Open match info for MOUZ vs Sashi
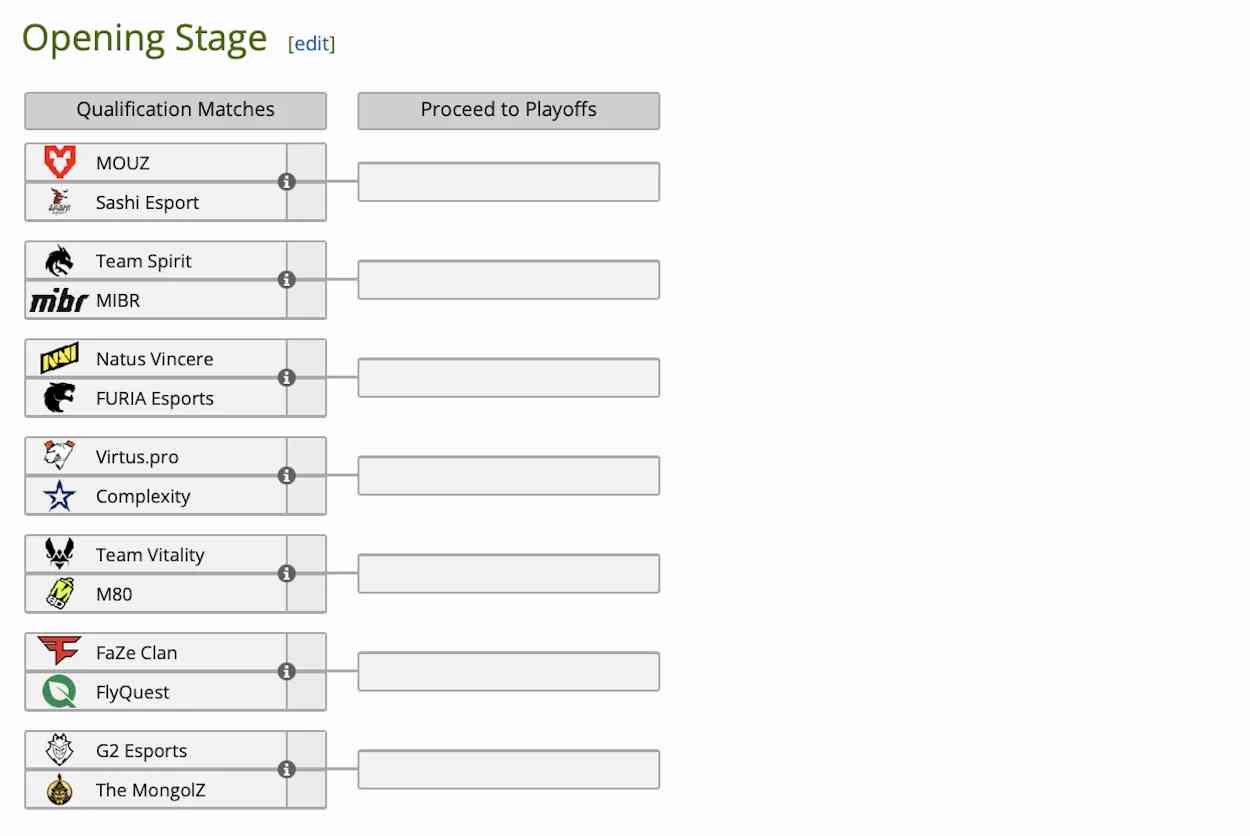 click(x=287, y=182)
